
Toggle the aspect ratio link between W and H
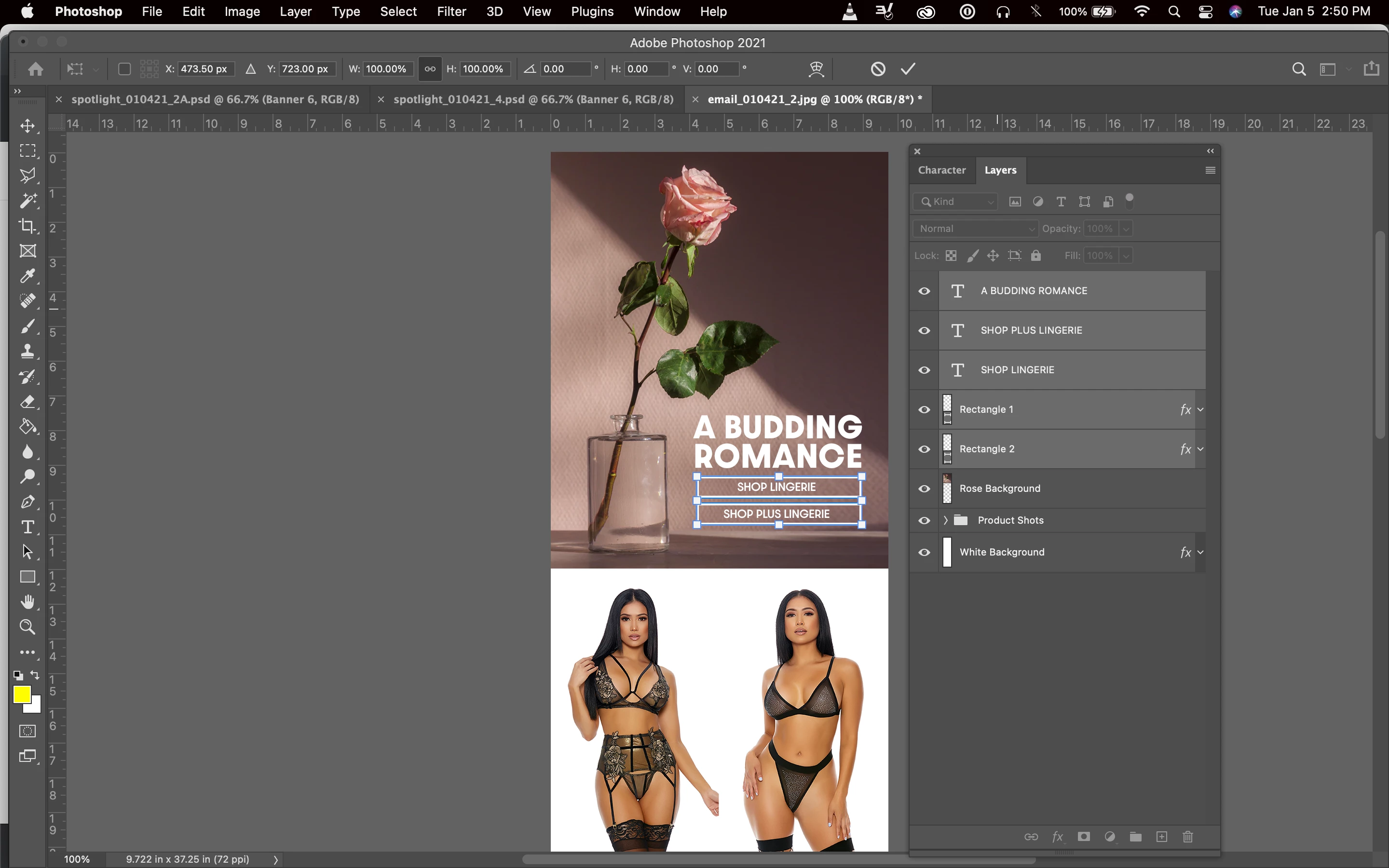429,69
